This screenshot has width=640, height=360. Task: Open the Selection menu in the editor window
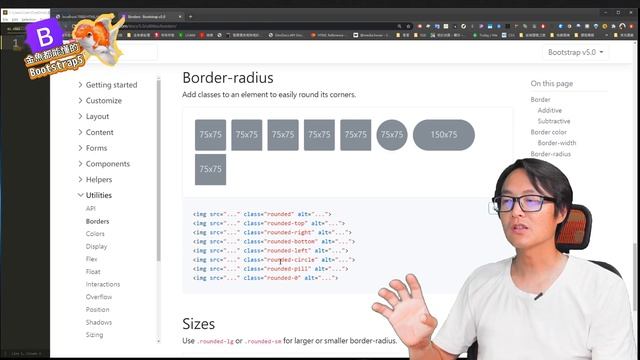(29, 20)
